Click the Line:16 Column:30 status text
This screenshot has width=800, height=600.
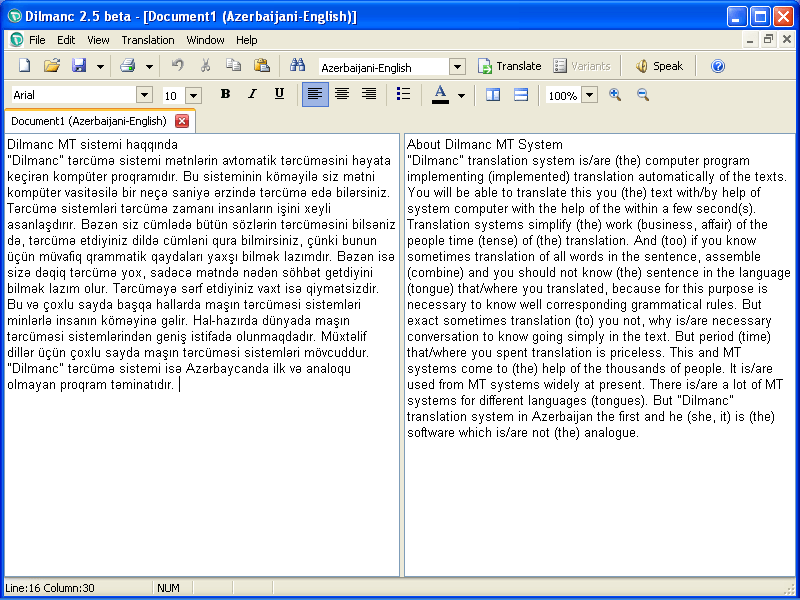pos(50,588)
